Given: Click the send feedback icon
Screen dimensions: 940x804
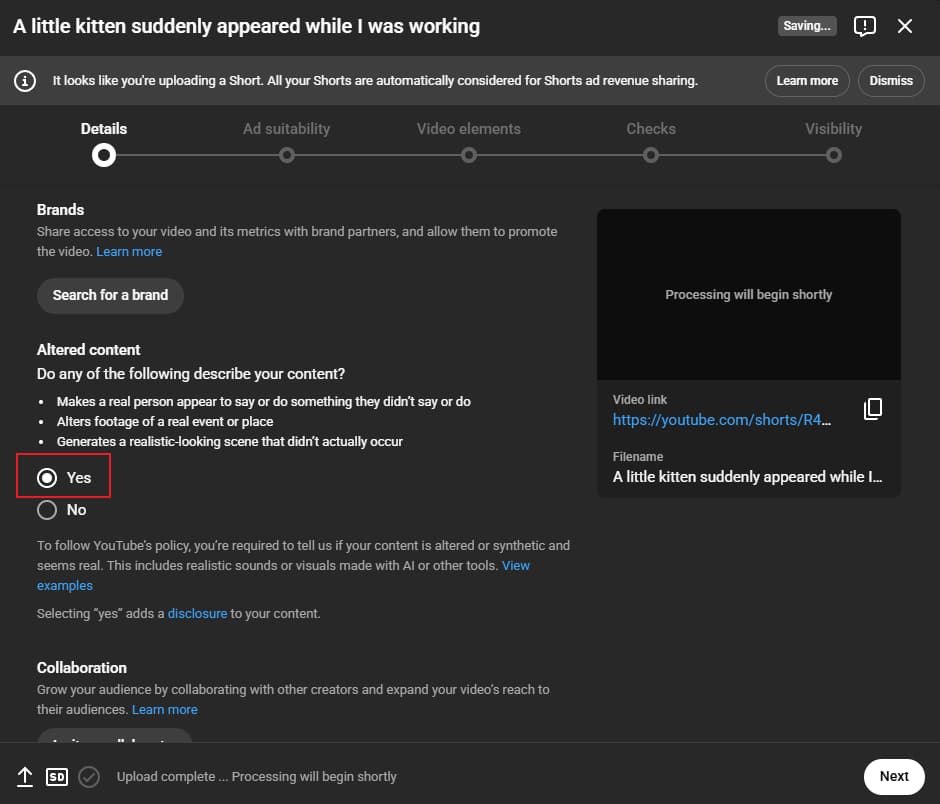Looking at the screenshot, I should (865, 26).
